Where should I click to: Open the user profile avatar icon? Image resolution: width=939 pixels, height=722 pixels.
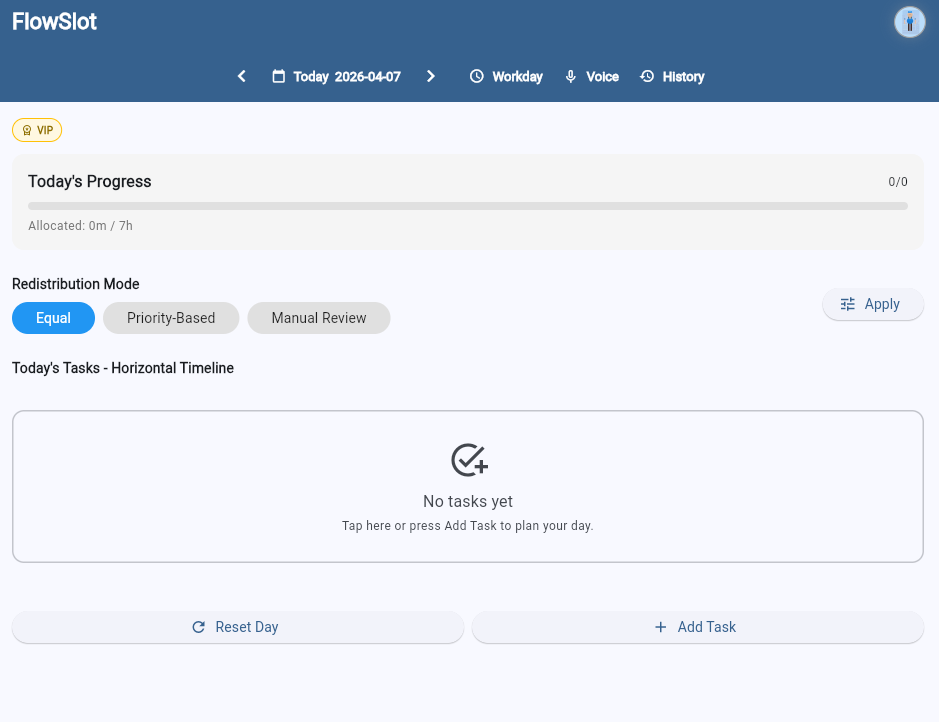coord(908,22)
